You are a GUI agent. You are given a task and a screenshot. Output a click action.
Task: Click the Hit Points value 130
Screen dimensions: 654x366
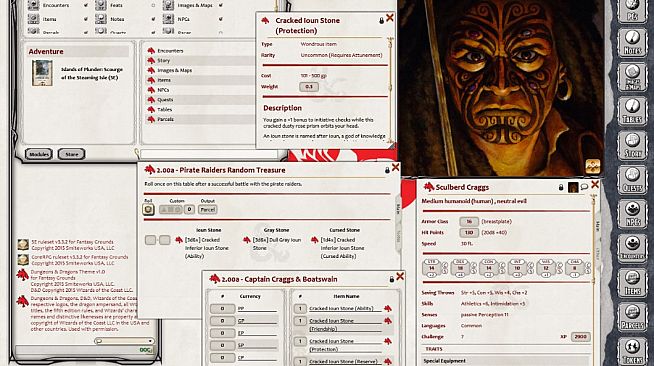point(469,233)
